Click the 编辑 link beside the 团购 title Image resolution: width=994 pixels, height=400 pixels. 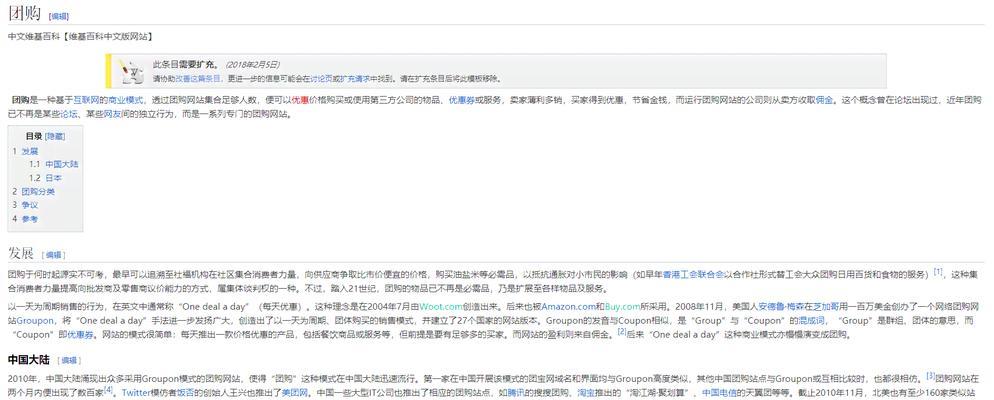coord(59,16)
